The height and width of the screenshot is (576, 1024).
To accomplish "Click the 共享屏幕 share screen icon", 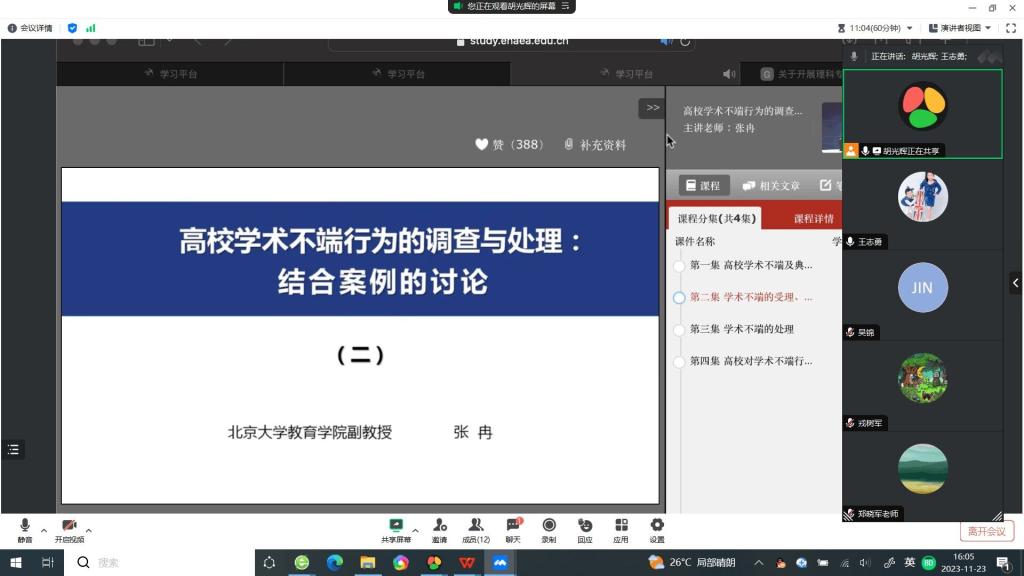I will (396, 530).
